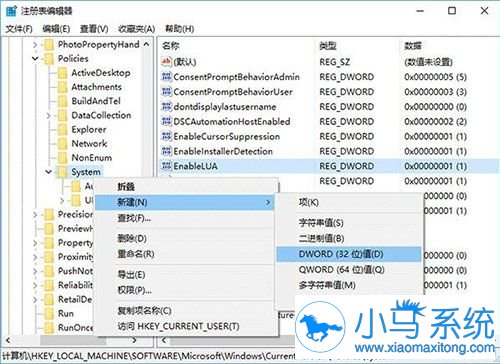
Task: Click the BuildAndTel folder icon
Action: tap(62, 101)
